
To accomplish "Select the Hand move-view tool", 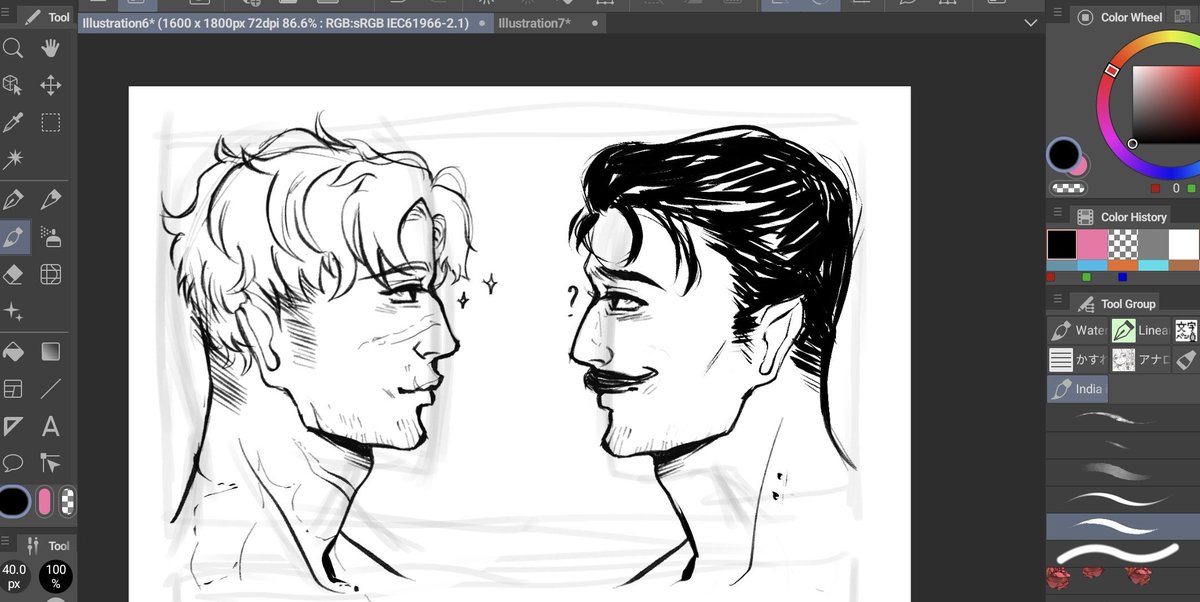I will click(x=51, y=47).
